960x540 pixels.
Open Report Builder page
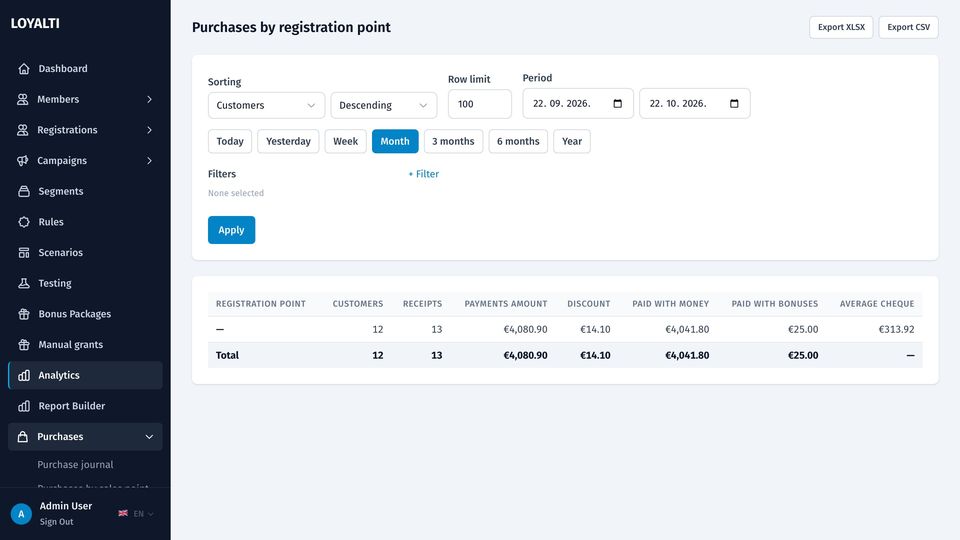coord(85,406)
